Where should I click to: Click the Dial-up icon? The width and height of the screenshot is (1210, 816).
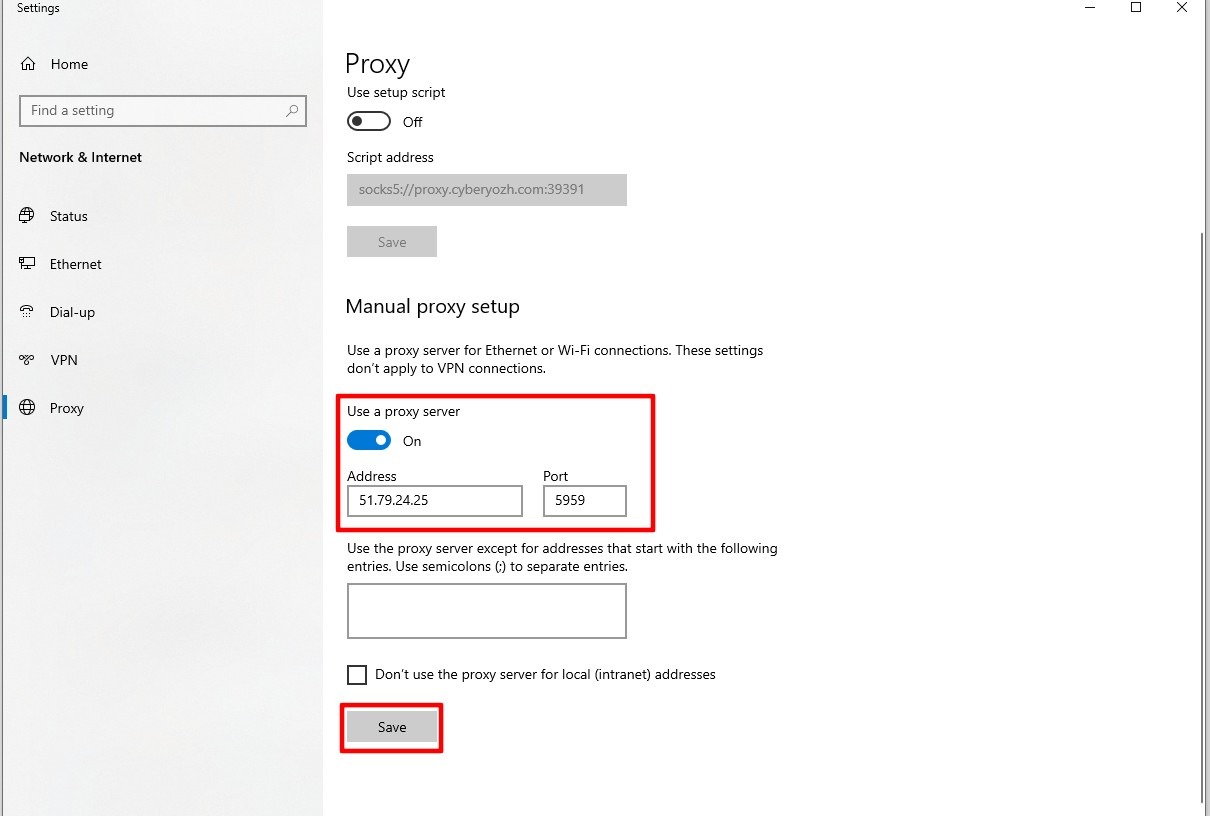28,312
